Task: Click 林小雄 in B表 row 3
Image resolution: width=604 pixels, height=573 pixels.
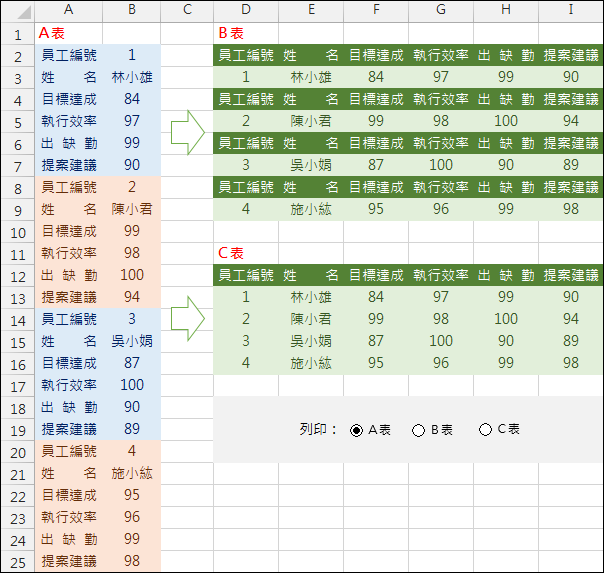Action: point(311,77)
